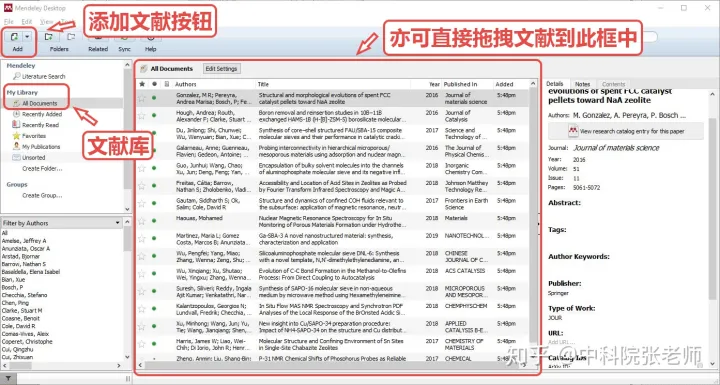Click the create new folder icon
Viewport: 720px width, 385px height.
[49, 37]
